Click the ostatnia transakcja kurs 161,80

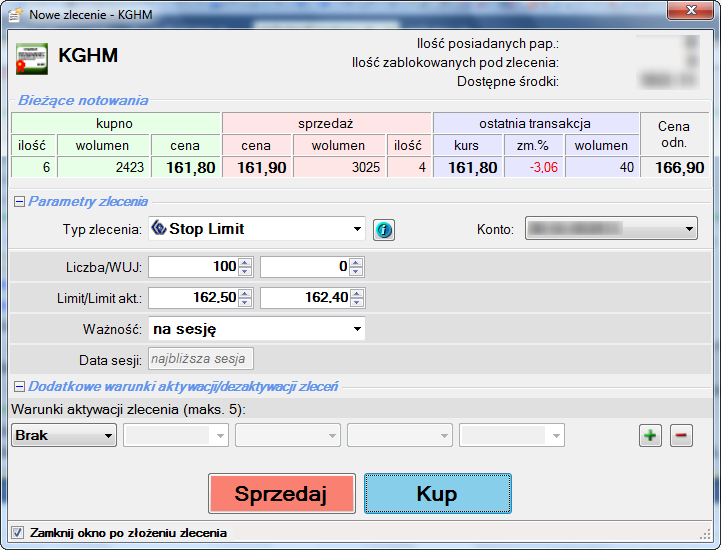tap(468, 167)
